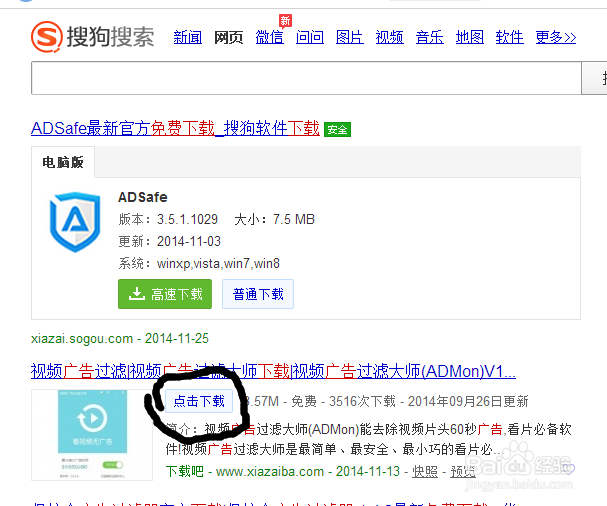
Task: Click the 点击下载 button
Action: coord(199,401)
